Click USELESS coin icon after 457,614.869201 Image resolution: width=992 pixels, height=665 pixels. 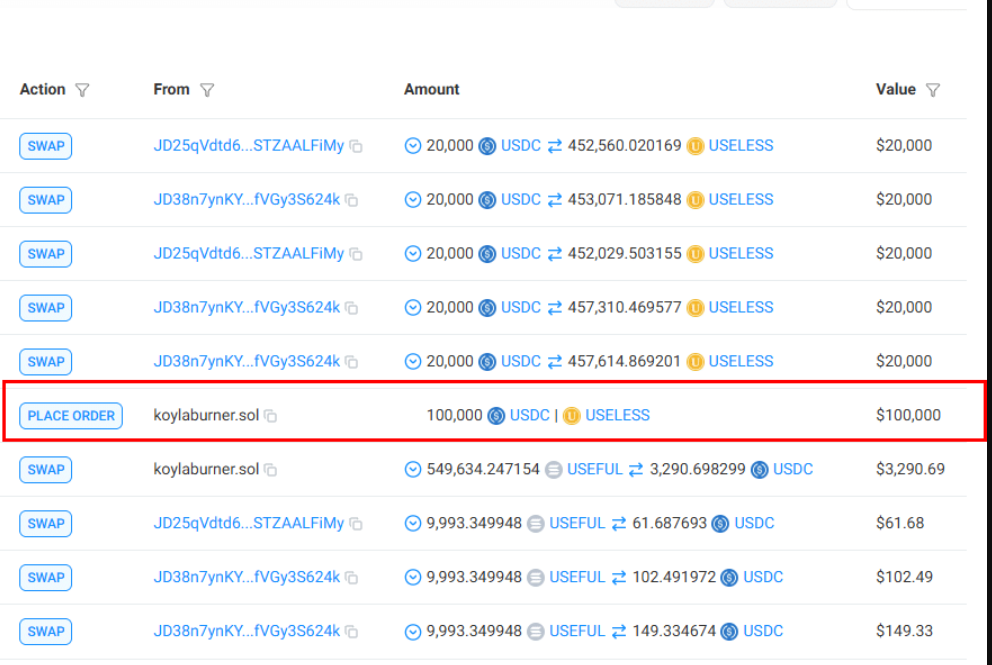(695, 362)
